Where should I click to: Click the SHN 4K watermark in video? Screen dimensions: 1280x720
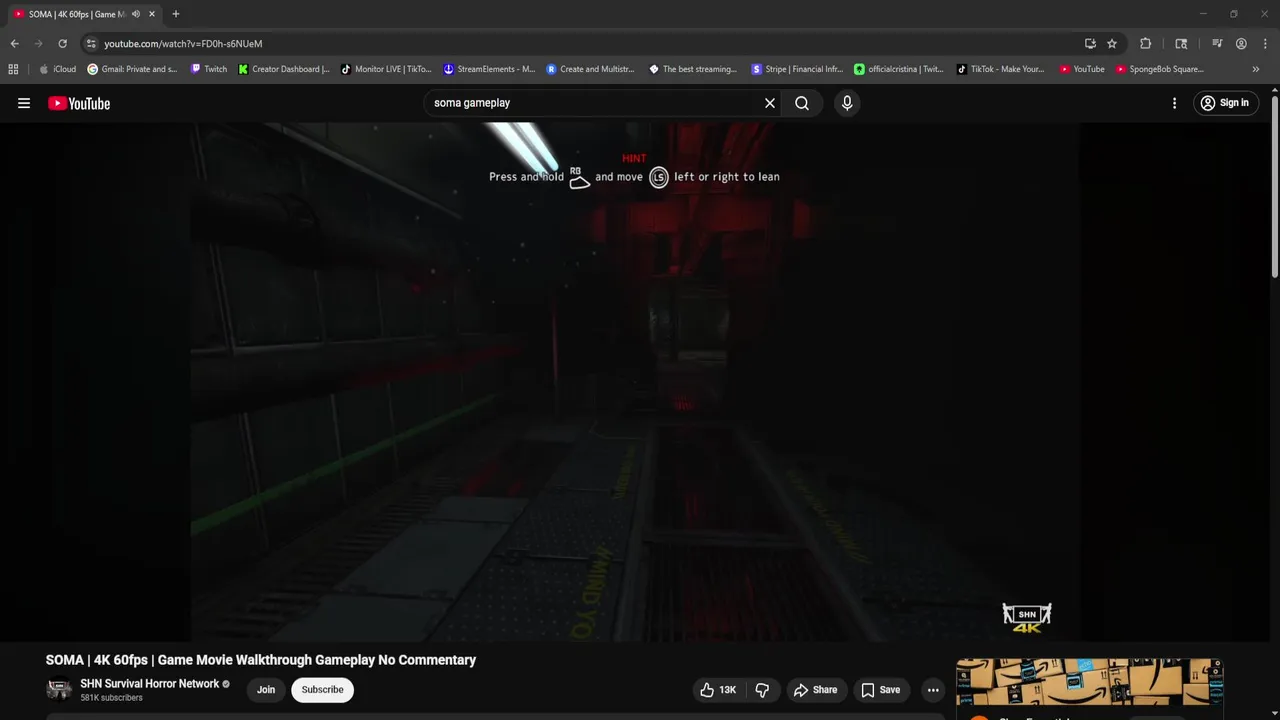pyautogui.click(x=1027, y=618)
